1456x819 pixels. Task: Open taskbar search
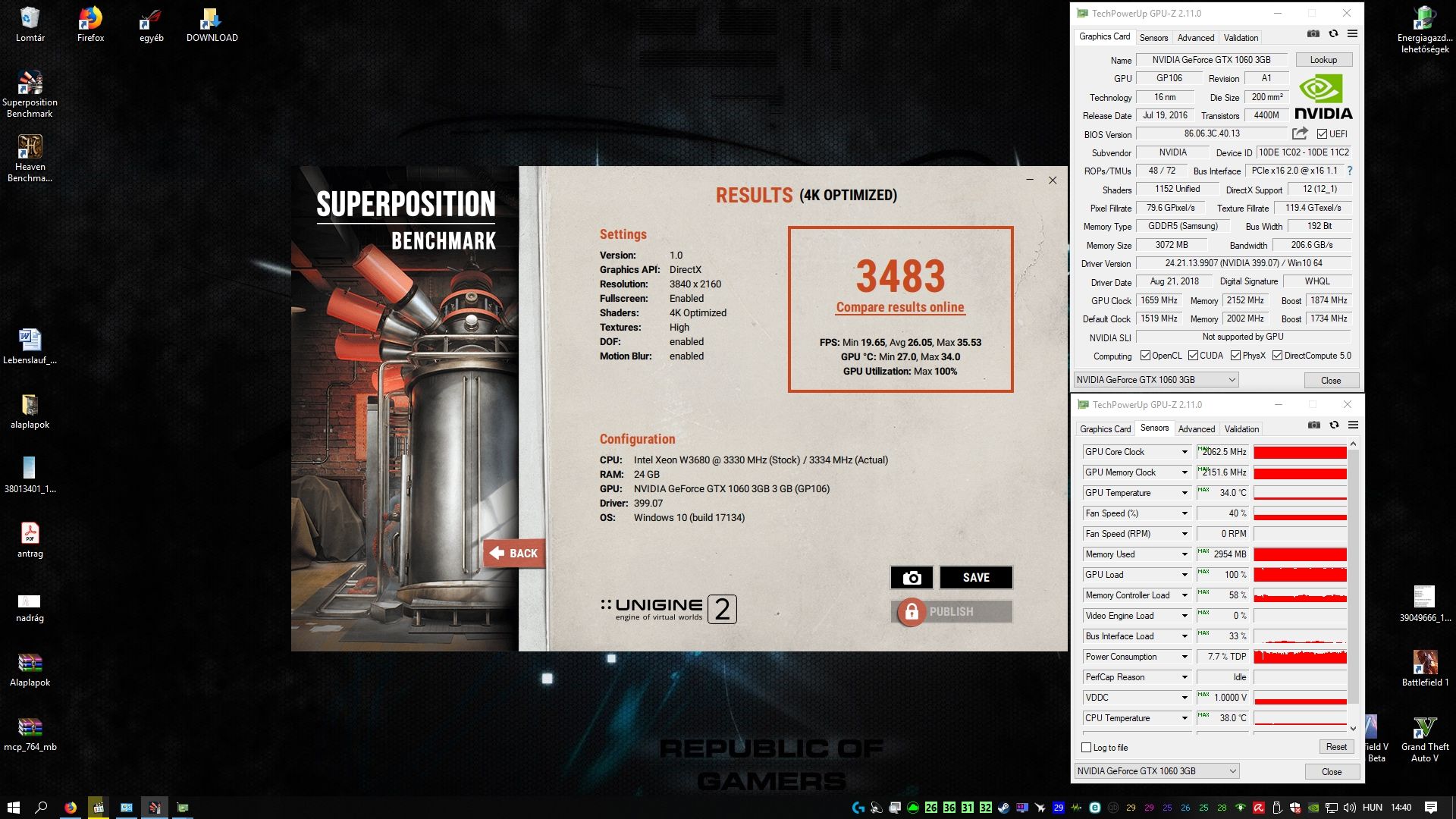42,808
